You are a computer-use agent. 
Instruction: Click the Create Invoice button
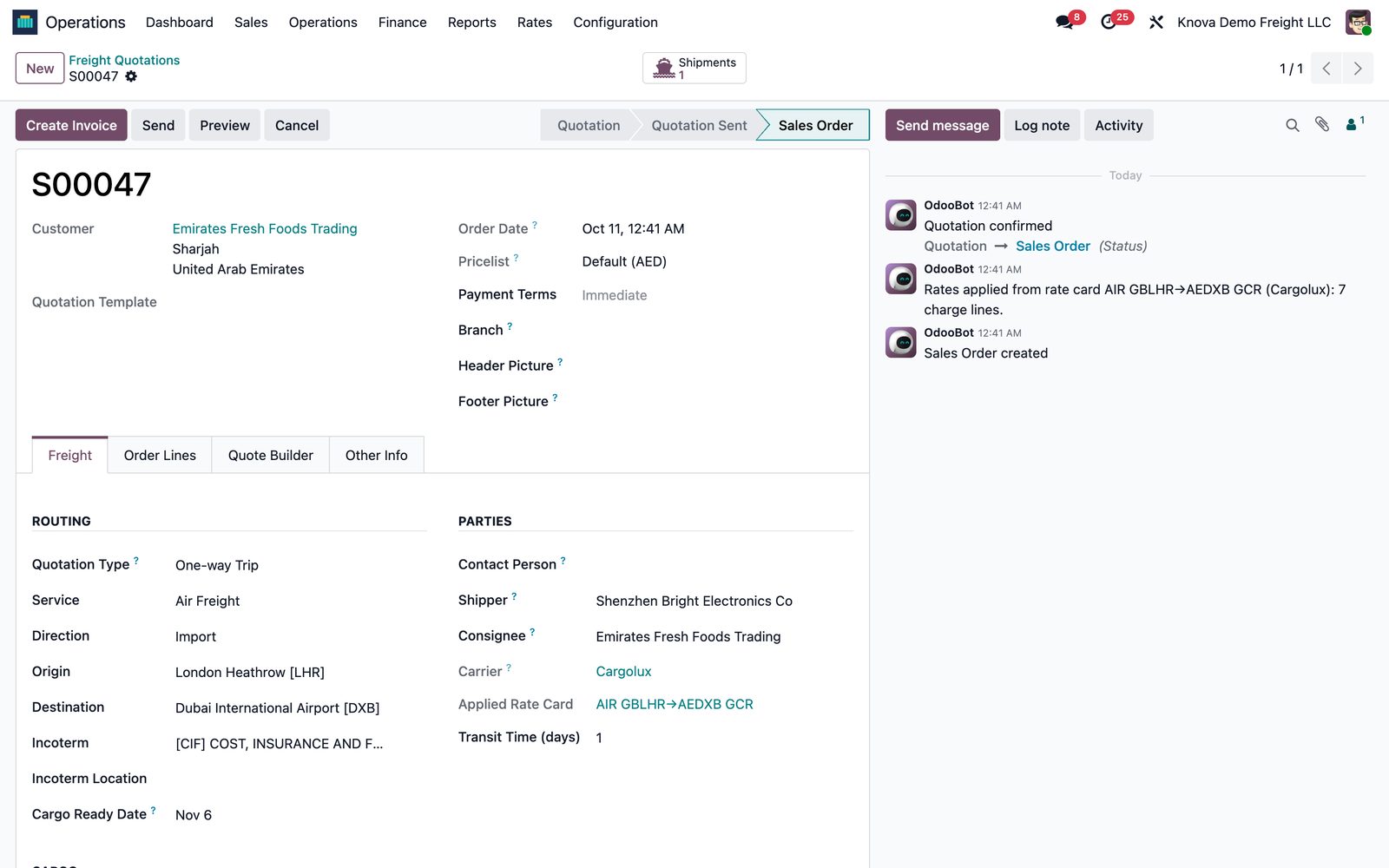71,125
